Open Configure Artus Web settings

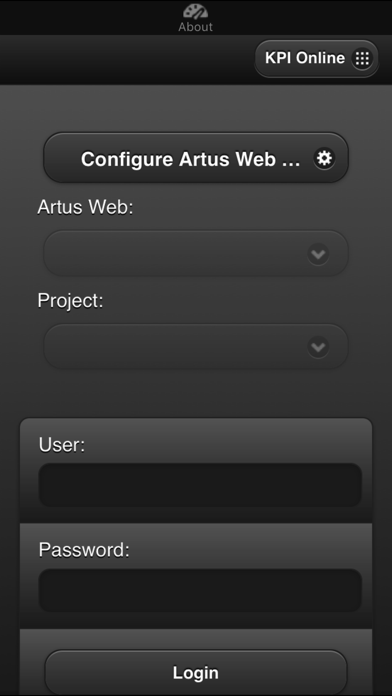196,158
